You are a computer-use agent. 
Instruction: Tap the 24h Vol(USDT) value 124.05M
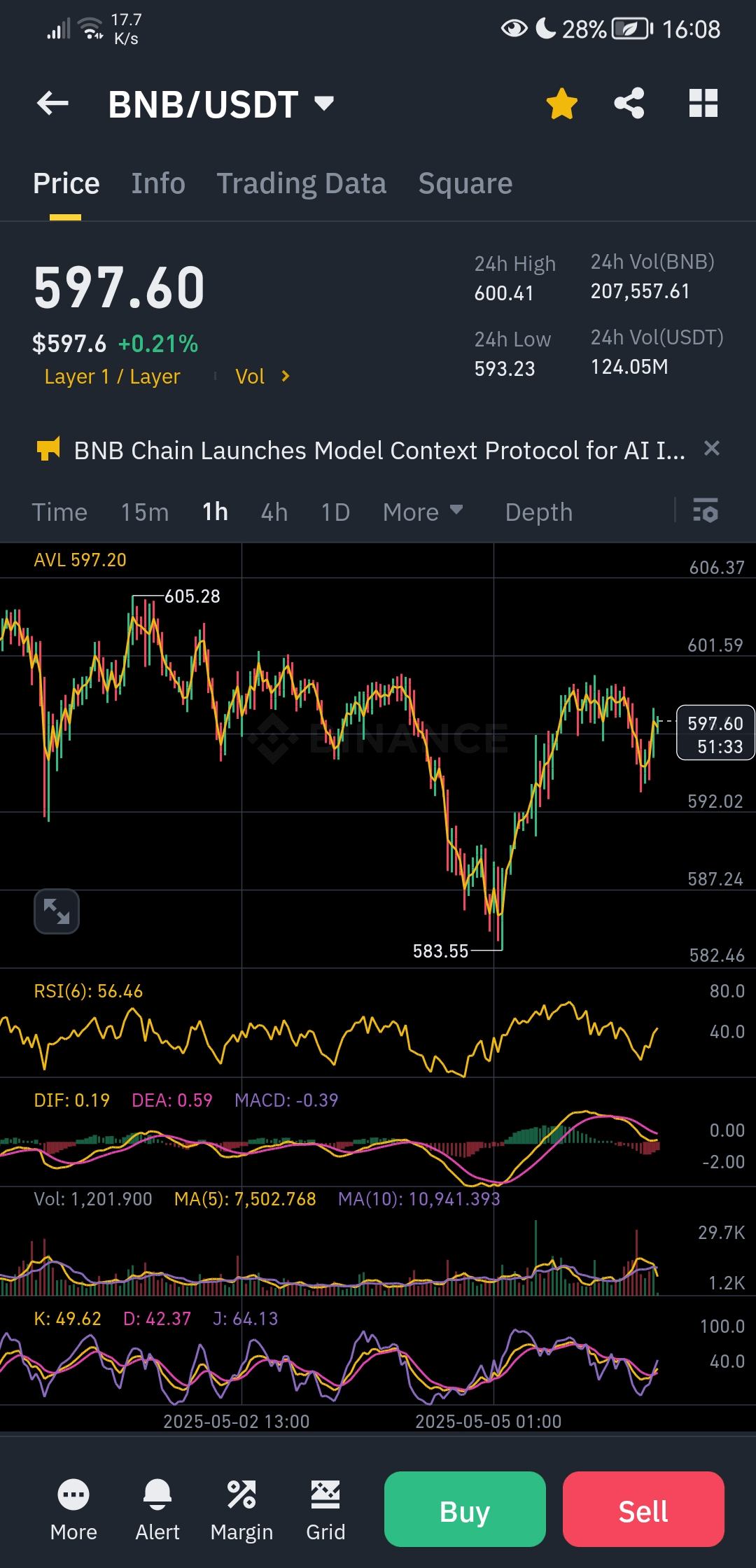629,367
